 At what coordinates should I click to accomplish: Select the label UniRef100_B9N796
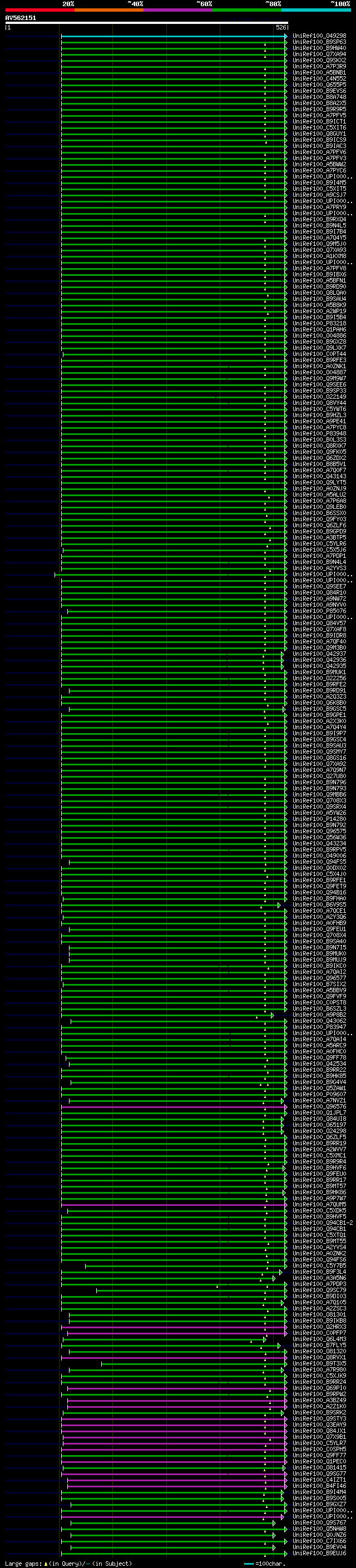(x=319, y=782)
